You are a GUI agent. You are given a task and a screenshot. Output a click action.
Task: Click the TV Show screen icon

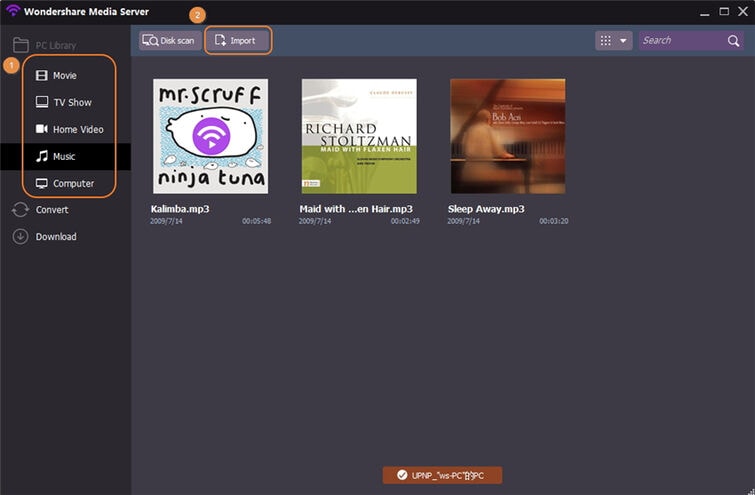(41, 102)
